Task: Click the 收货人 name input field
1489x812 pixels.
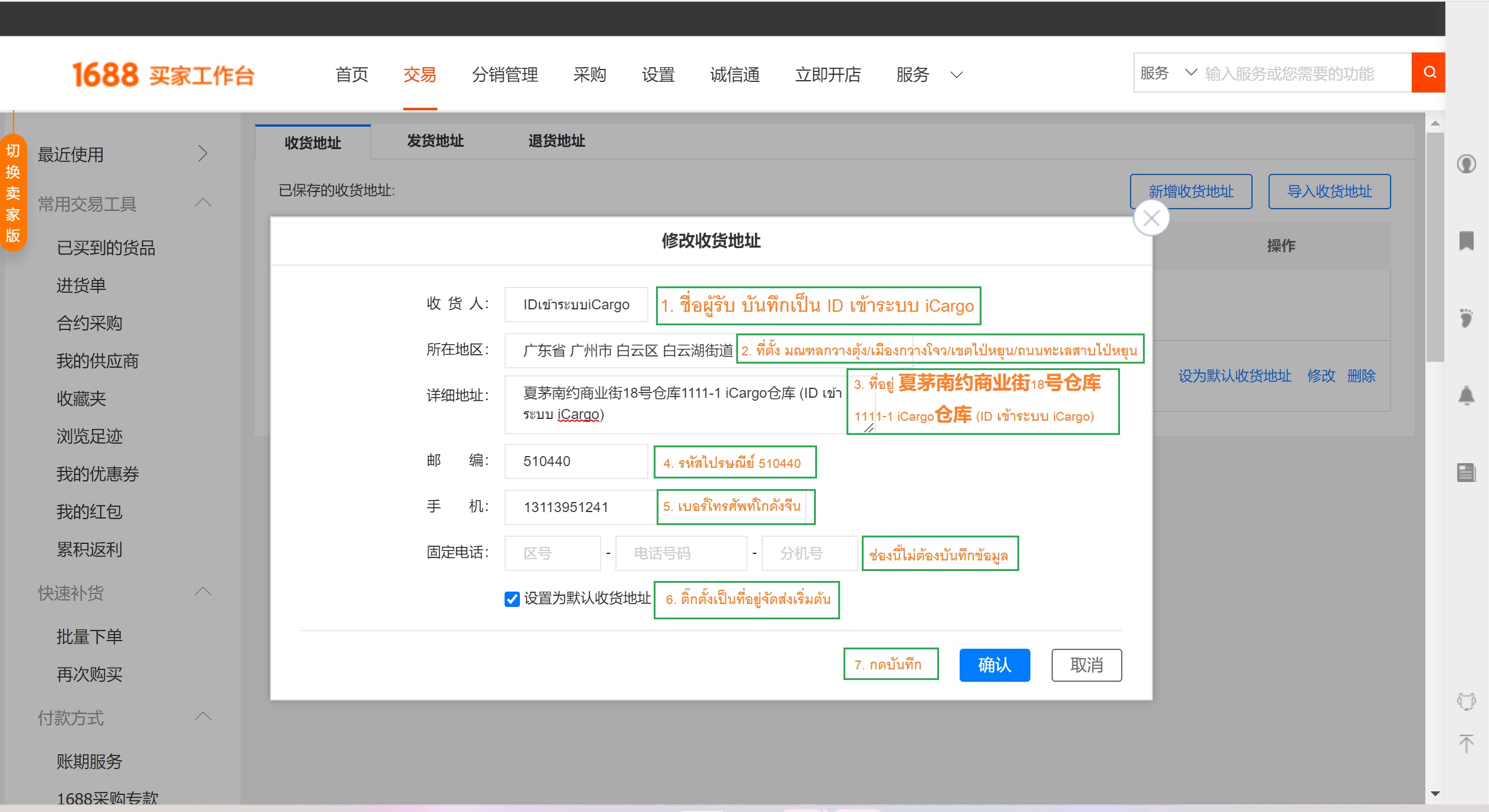Action: (576, 305)
